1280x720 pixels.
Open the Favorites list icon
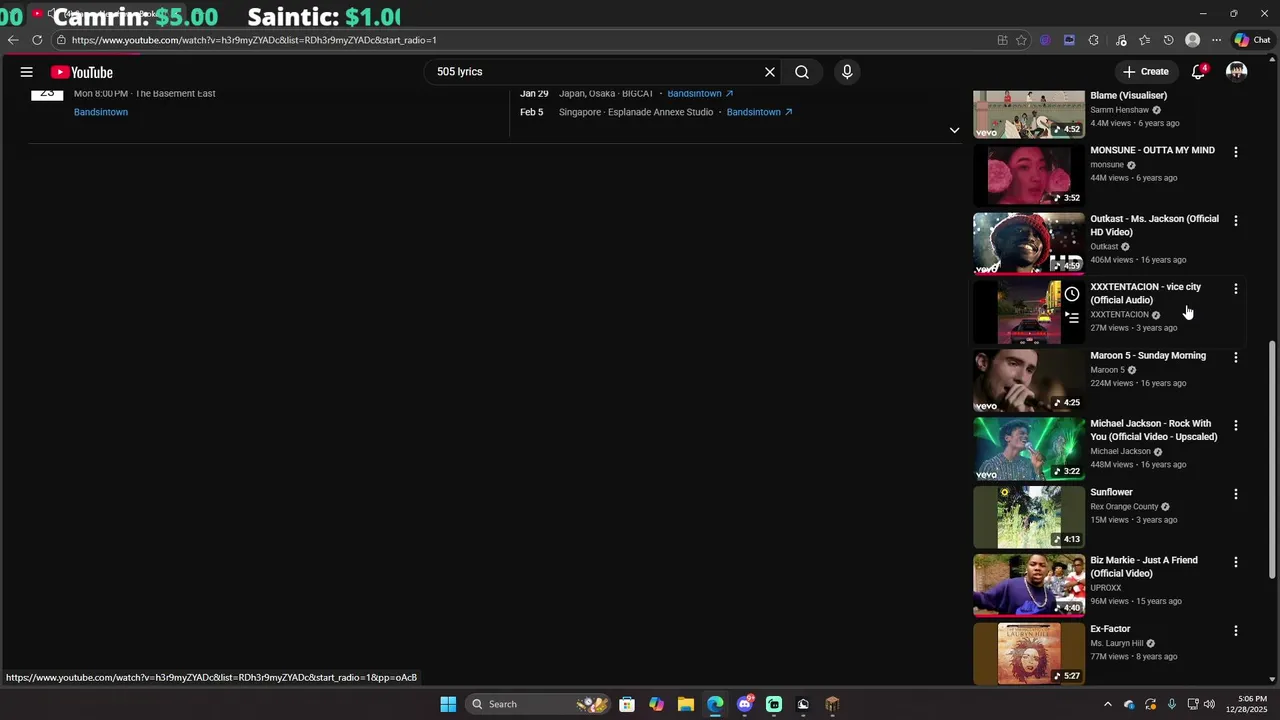coord(1144,40)
